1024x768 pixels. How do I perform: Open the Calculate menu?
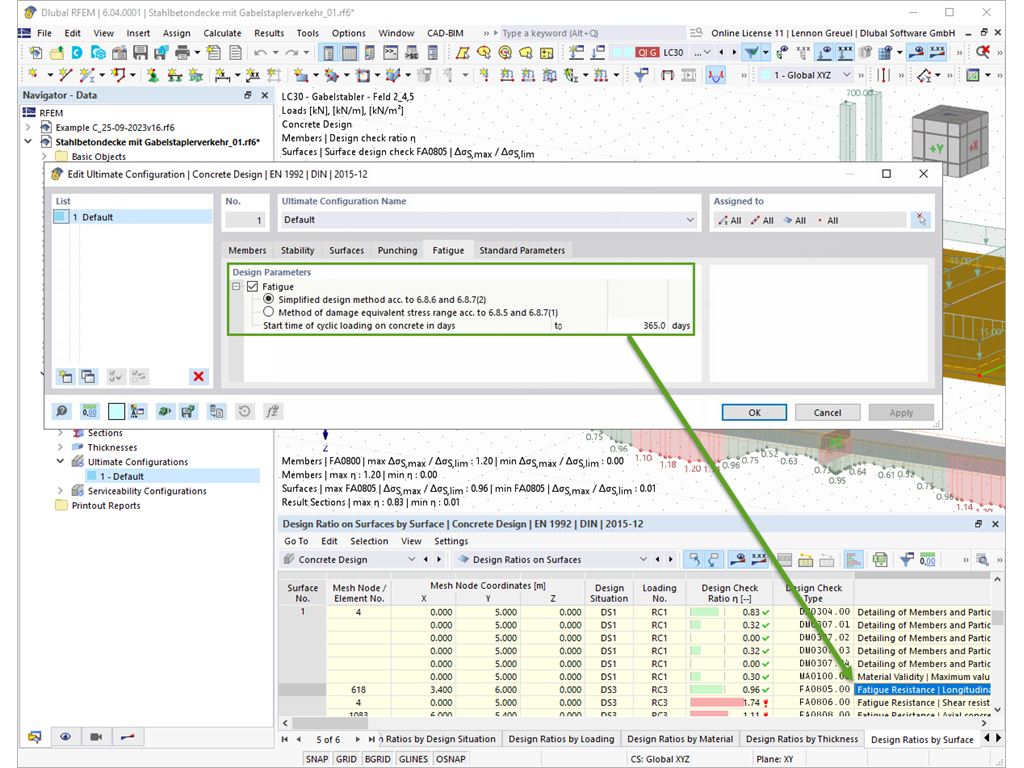[x=222, y=33]
